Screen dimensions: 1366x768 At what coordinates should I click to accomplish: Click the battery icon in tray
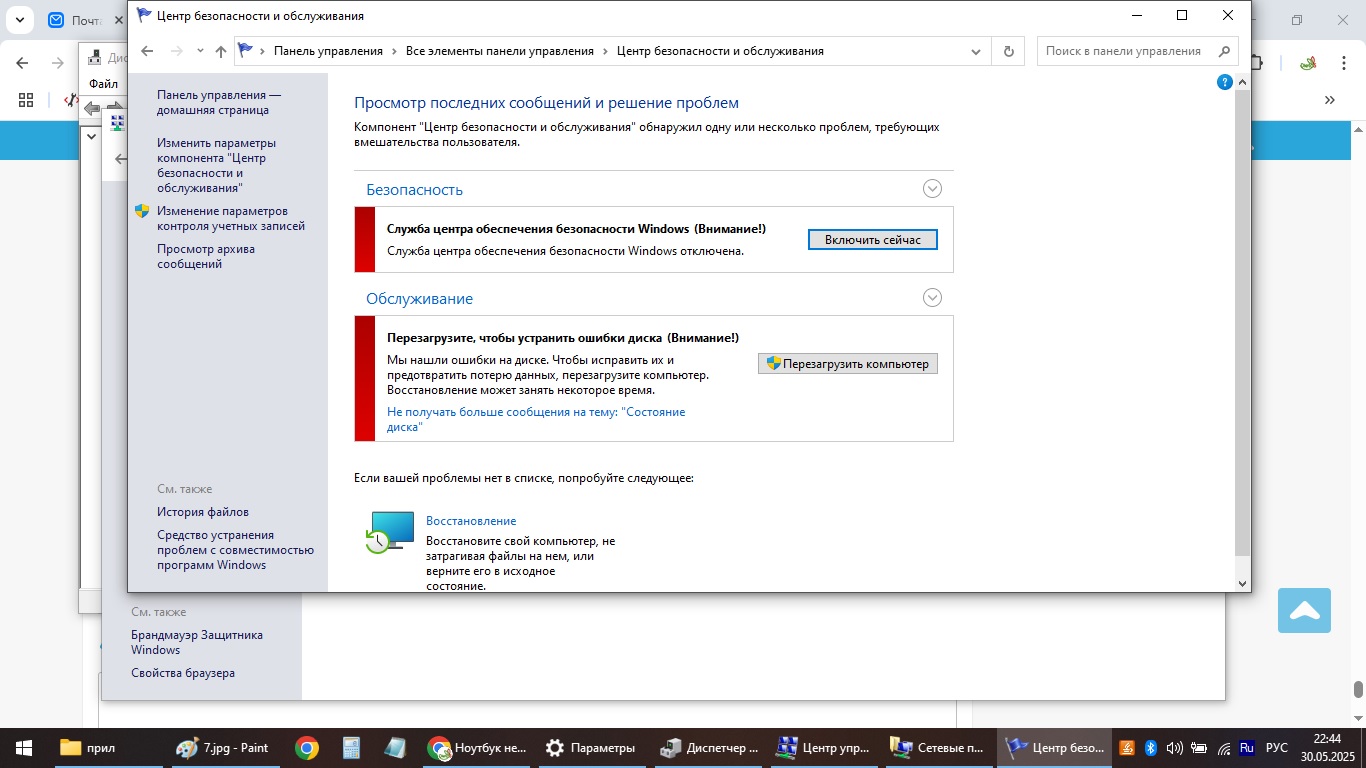(1199, 748)
